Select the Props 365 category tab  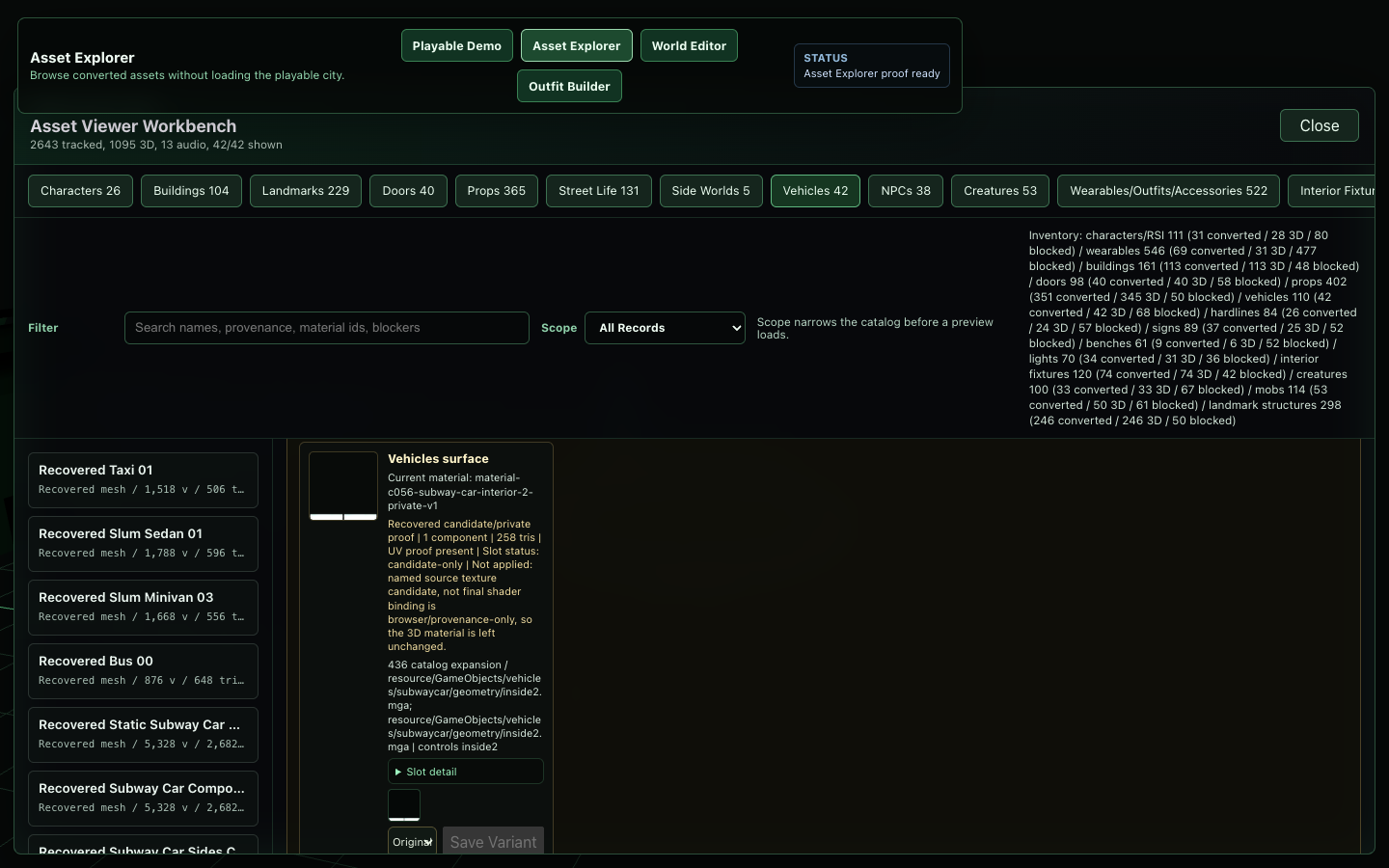[x=497, y=191]
